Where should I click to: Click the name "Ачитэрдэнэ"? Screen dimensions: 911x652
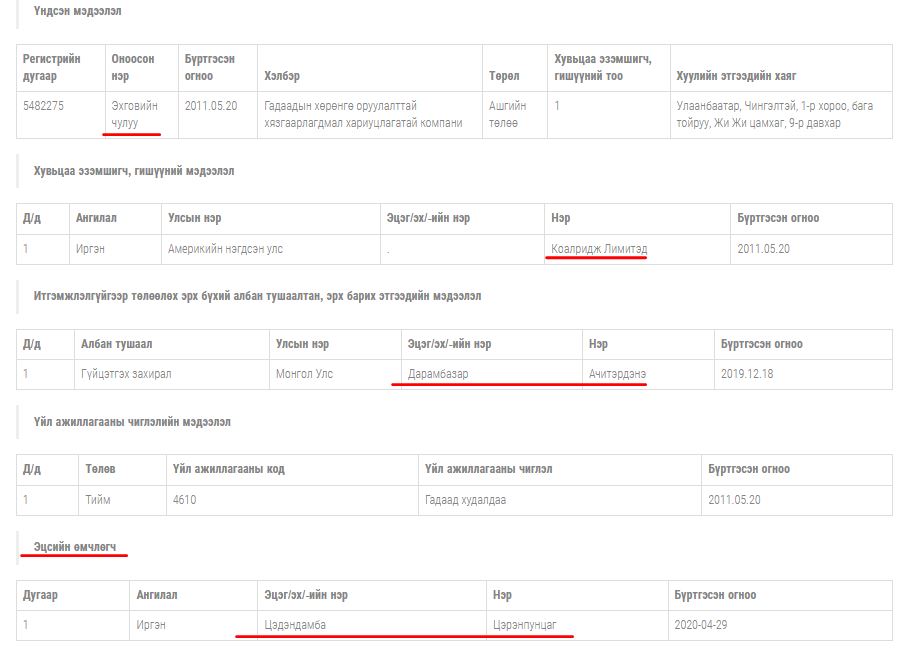tap(617, 374)
